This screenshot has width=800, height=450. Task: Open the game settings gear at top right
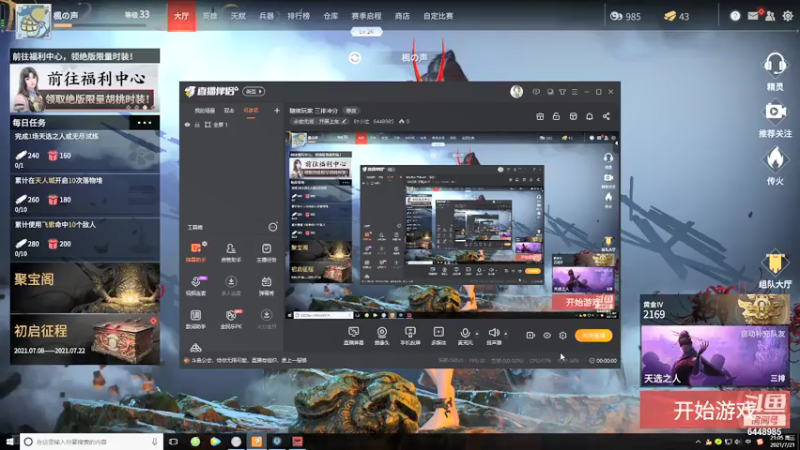tap(788, 16)
